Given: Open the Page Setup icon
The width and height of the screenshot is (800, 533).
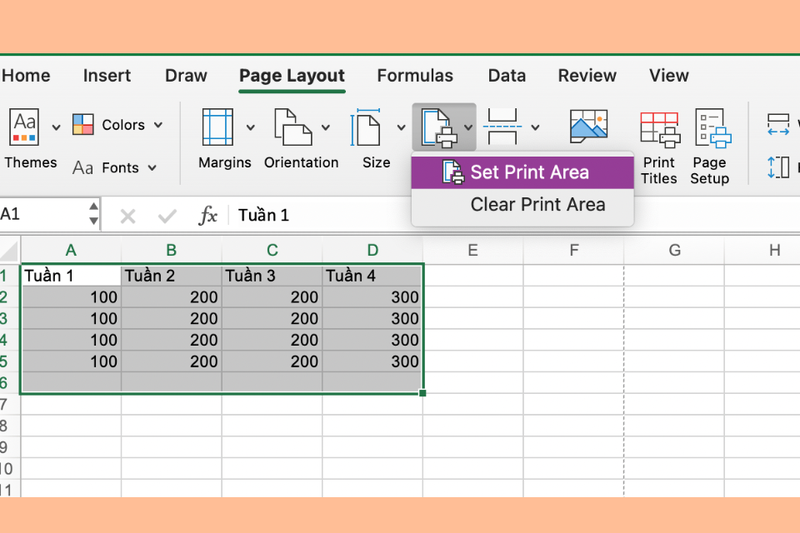Looking at the screenshot, I should tap(712, 128).
